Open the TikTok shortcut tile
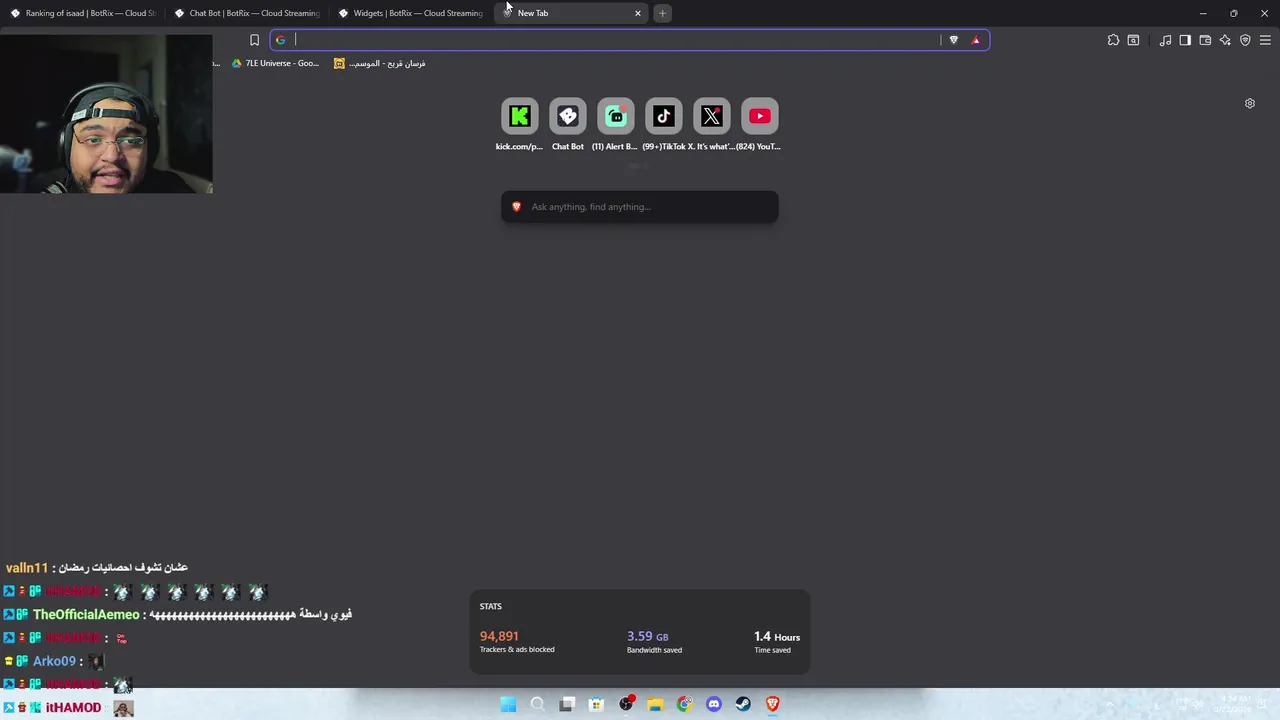Screen dimensions: 1280x720 coord(664,116)
